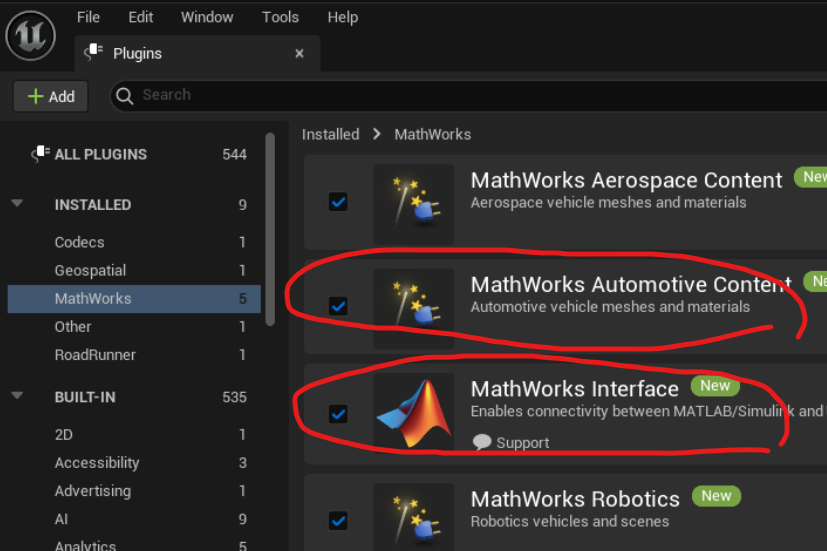Image resolution: width=827 pixels, height=551 pixels.
Task: Select the Installed category header
Action: point(134,205)
